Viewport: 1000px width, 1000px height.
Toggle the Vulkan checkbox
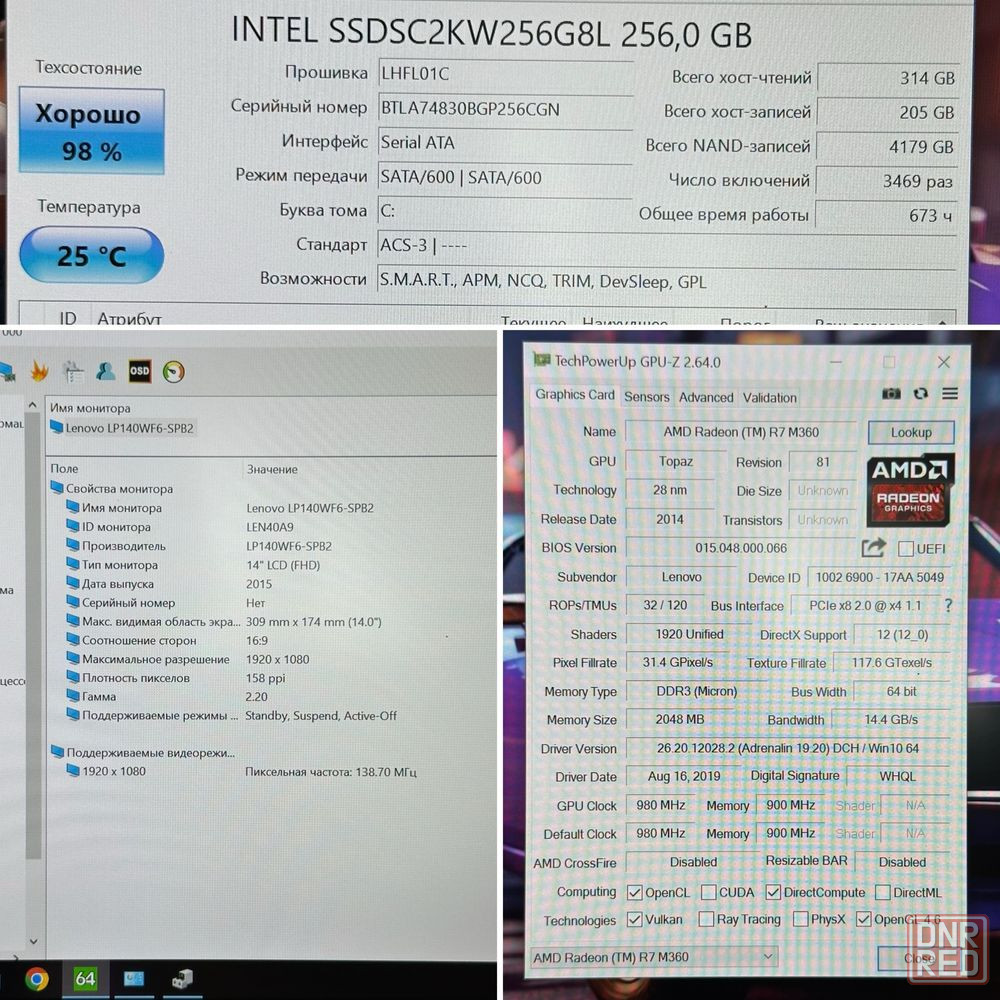click(x=635, y=919)
